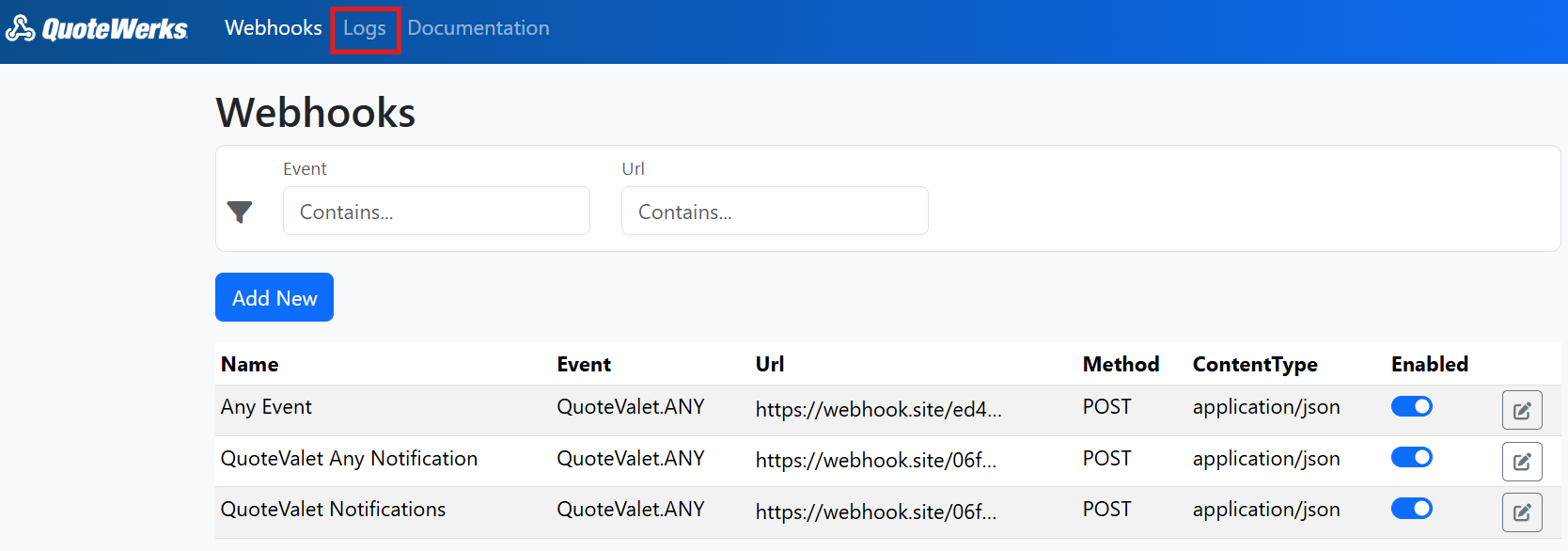
Task: Select the QuoteValet Notifications row name
Action: [x=333, y=510]
